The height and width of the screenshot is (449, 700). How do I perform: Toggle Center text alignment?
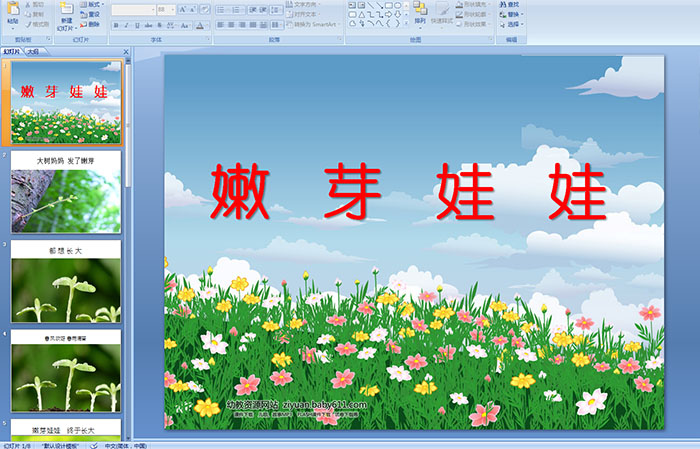pos(231,25)
